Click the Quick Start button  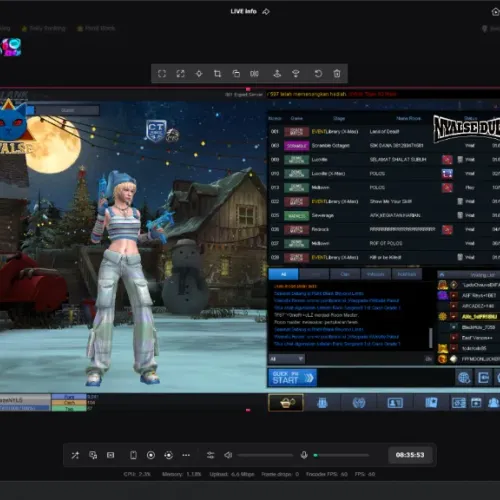coord(292,377)
